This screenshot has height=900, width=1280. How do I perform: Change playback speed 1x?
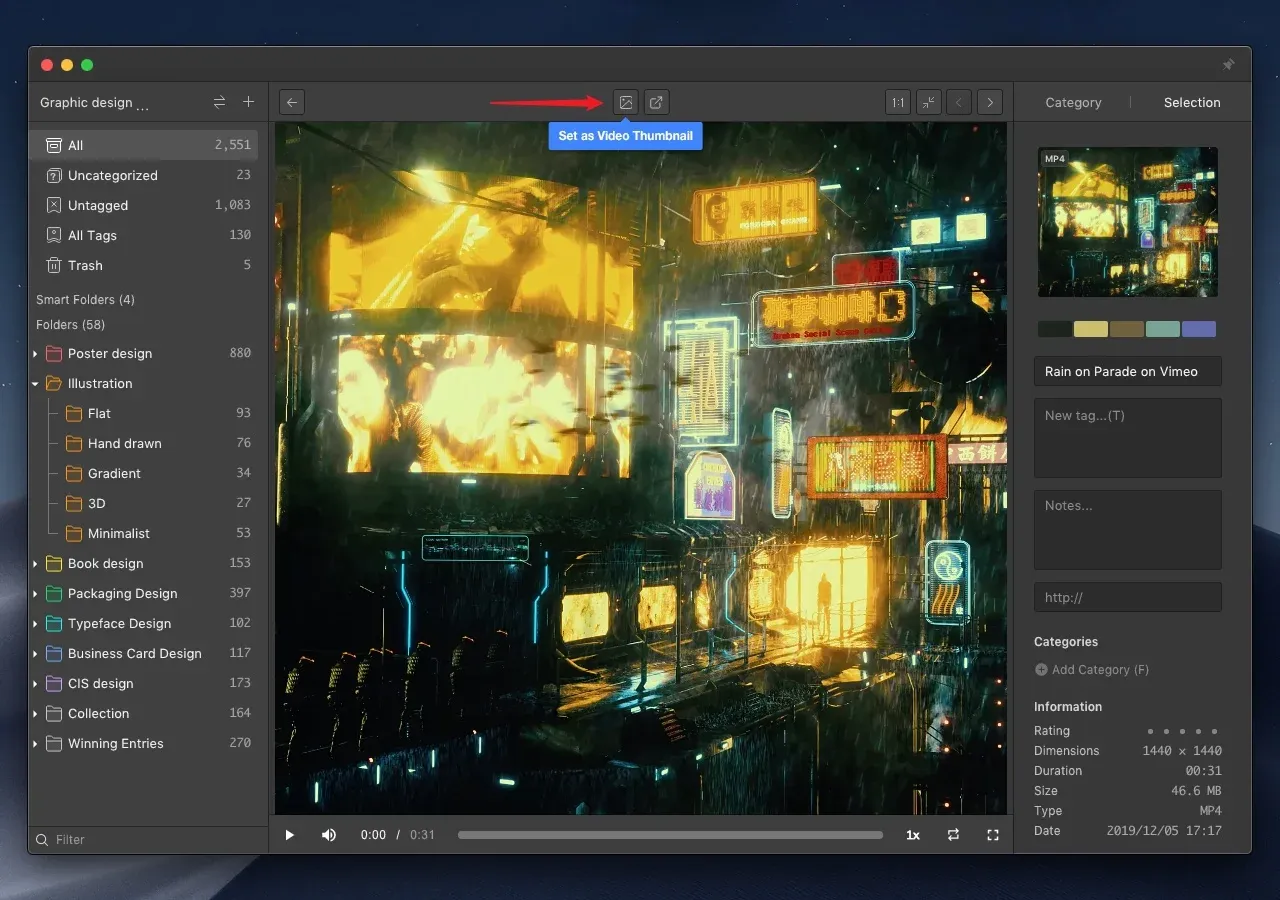coord(913,835)
